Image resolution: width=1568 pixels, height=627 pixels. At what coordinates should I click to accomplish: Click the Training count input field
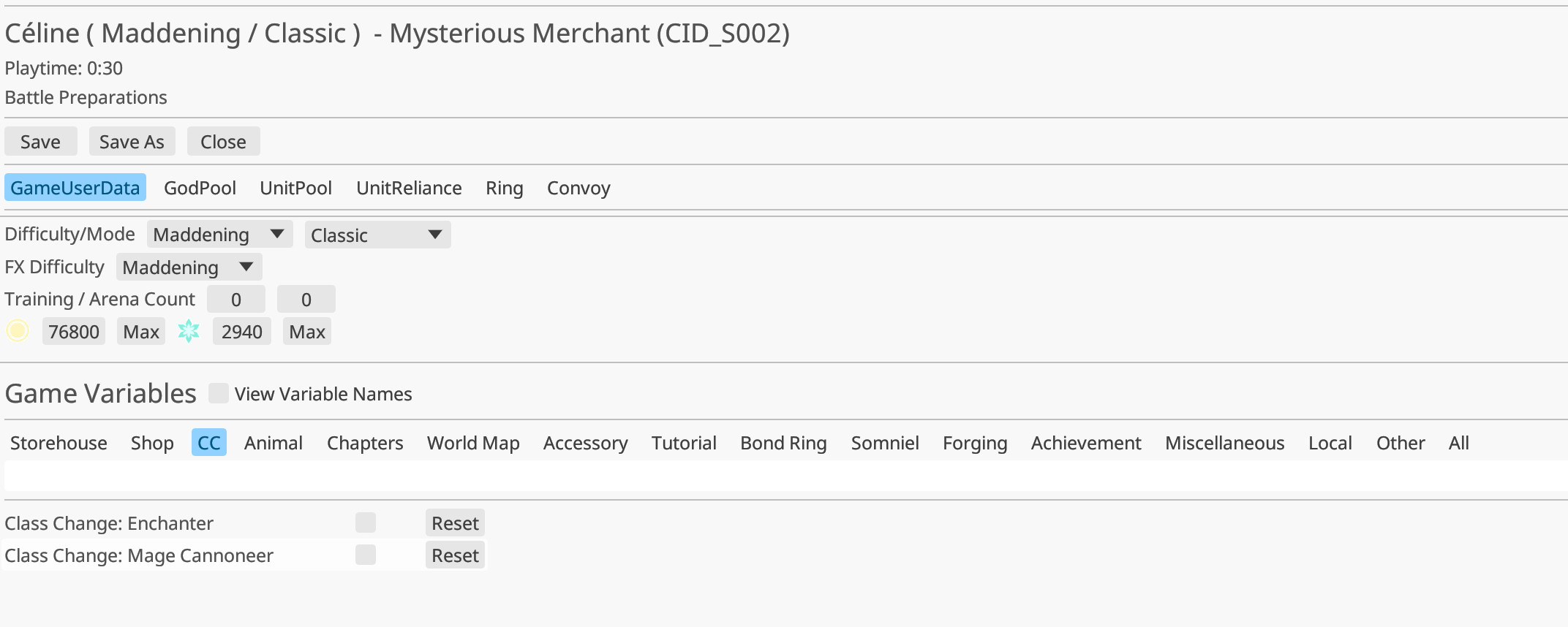pyautogui.click(x=235, y=298)
